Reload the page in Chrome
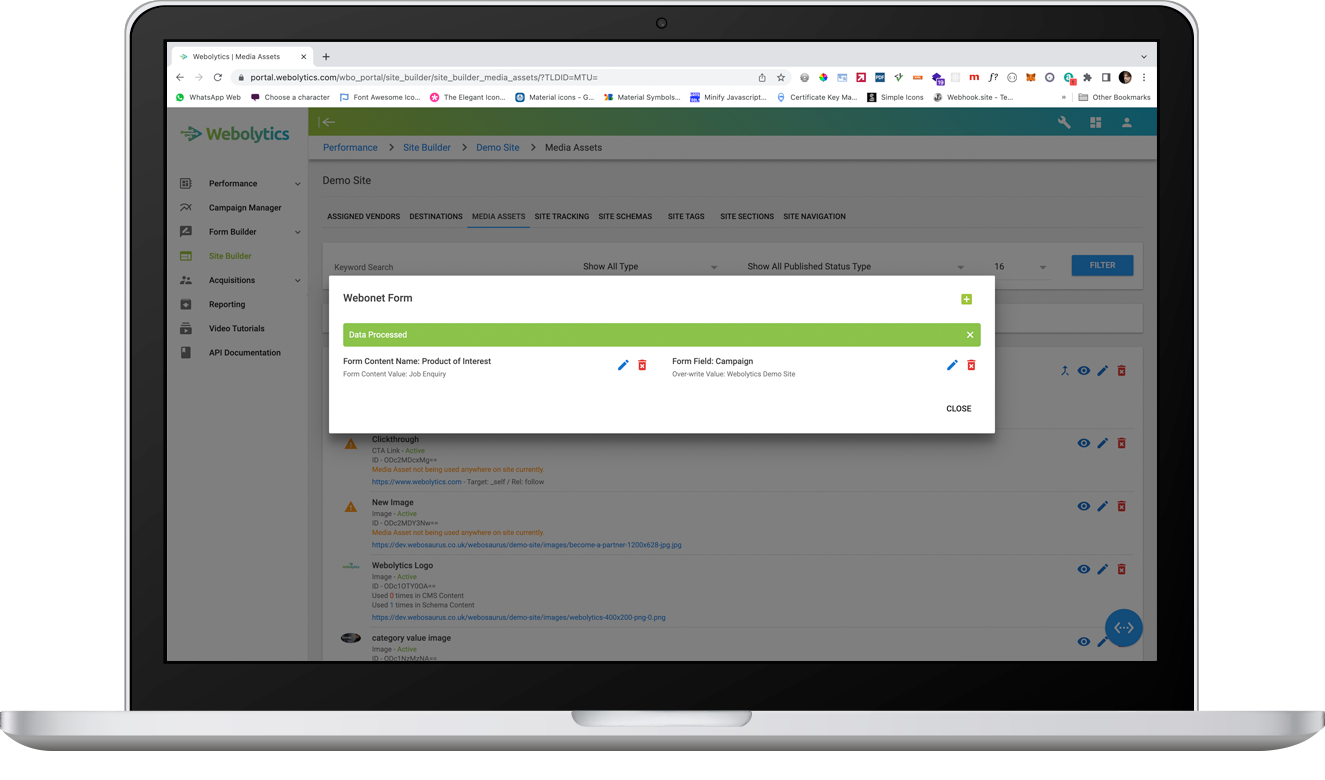Screen dimensions: 1325x780 click(x=217, y=77)
